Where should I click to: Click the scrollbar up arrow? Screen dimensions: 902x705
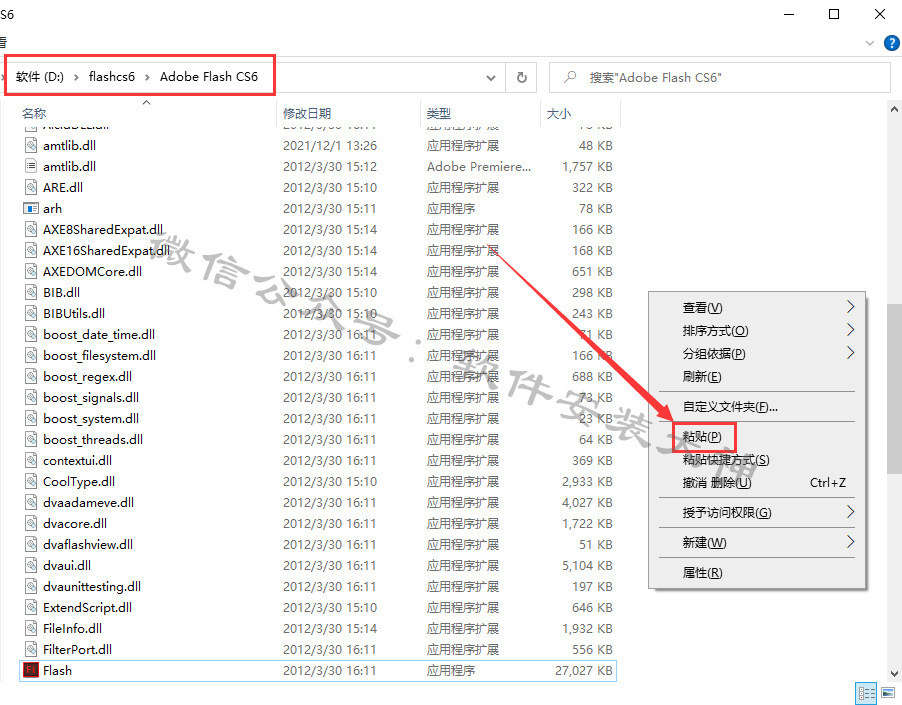pyautogui.click(x=895, y=109)
